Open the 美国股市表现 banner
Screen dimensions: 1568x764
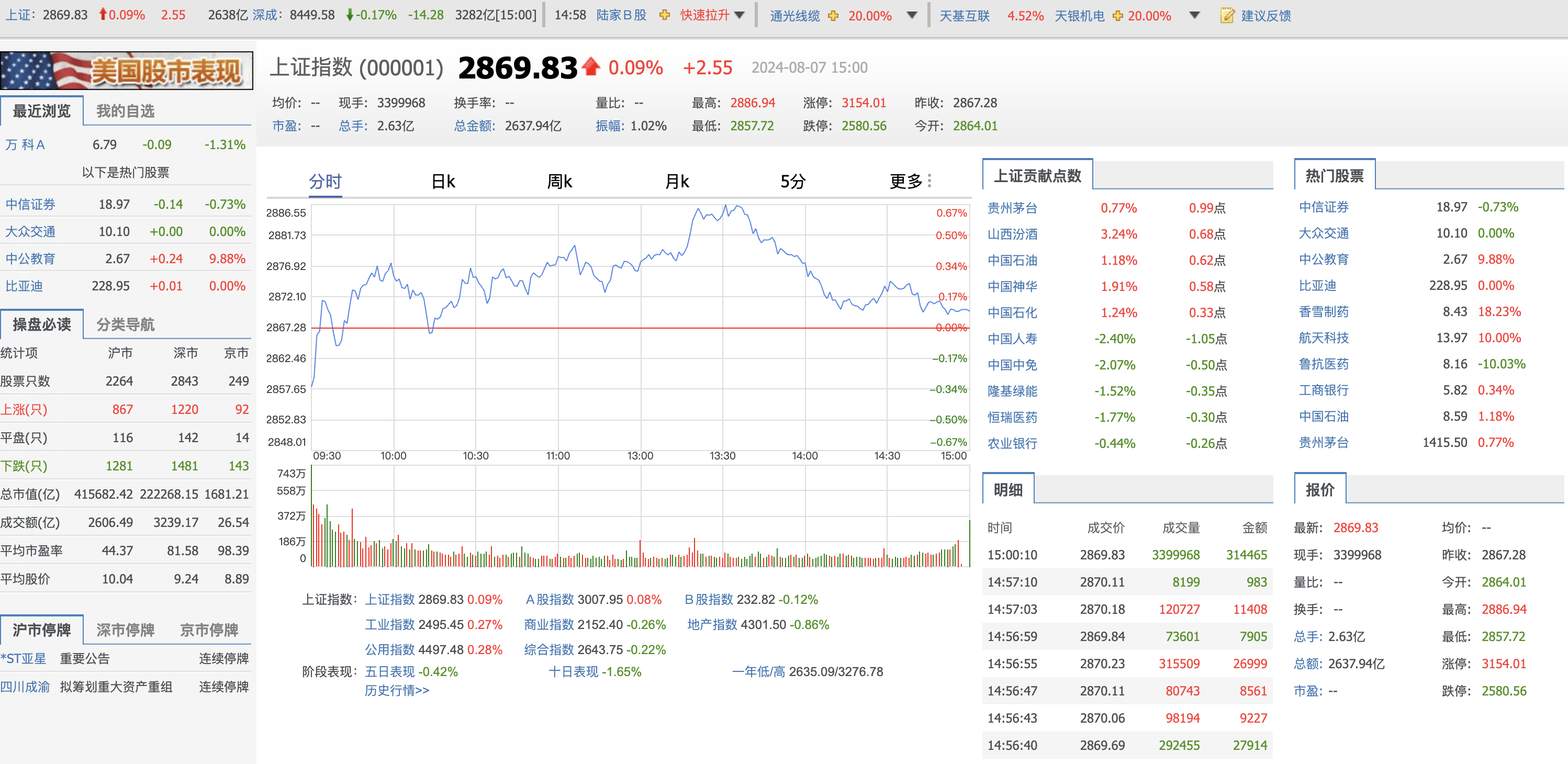pyautogui.click(x=127, y=71)
